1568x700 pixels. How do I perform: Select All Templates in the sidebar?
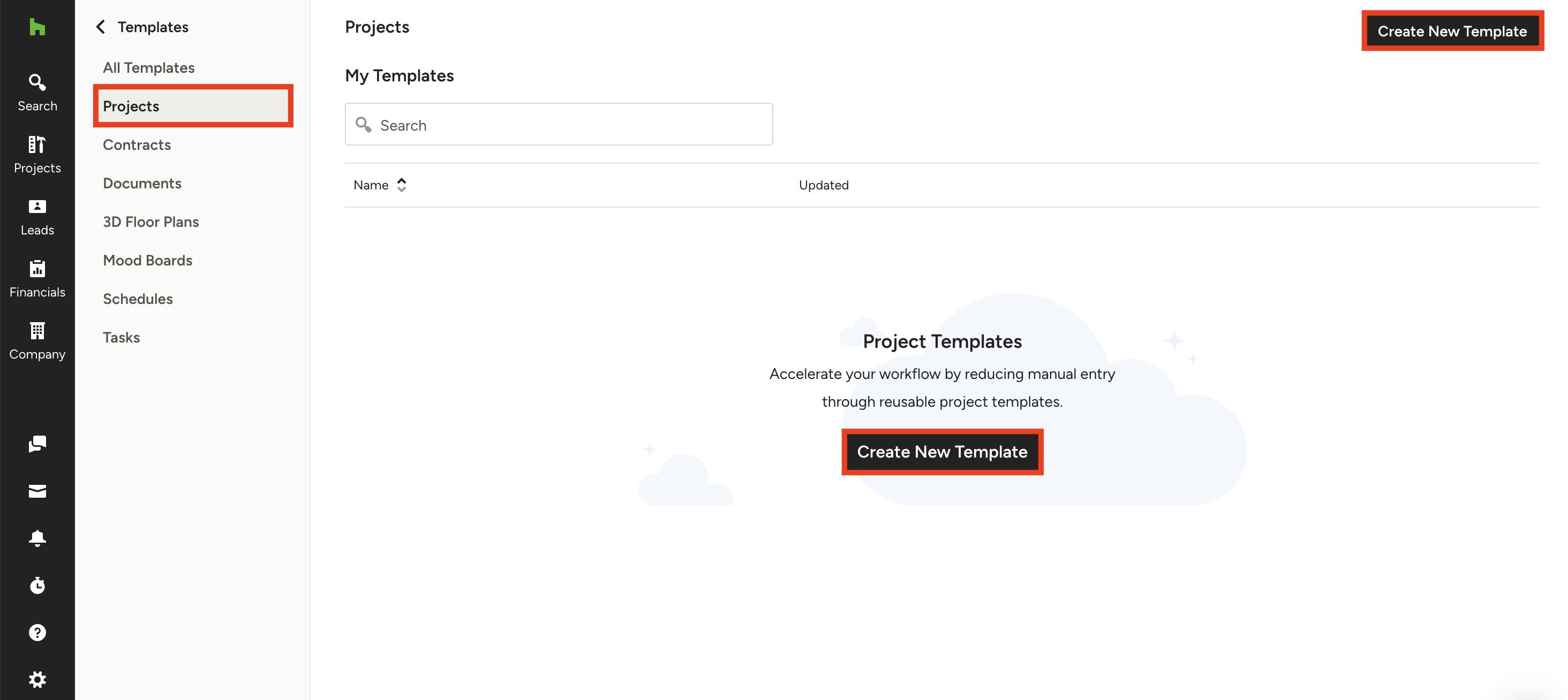click(148, 67)
